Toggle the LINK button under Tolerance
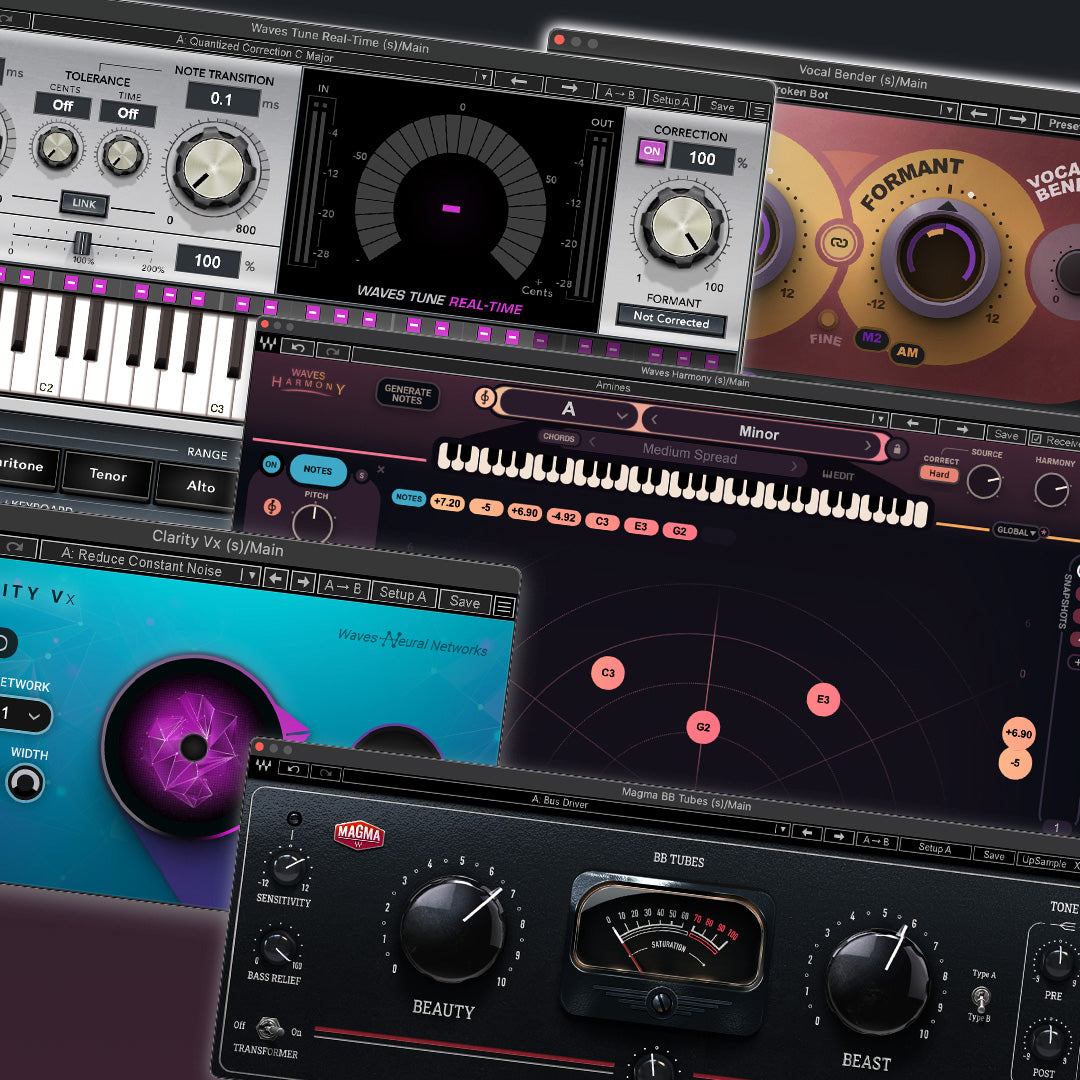Screen dimensions: 1080x1080 pos(84,204)
